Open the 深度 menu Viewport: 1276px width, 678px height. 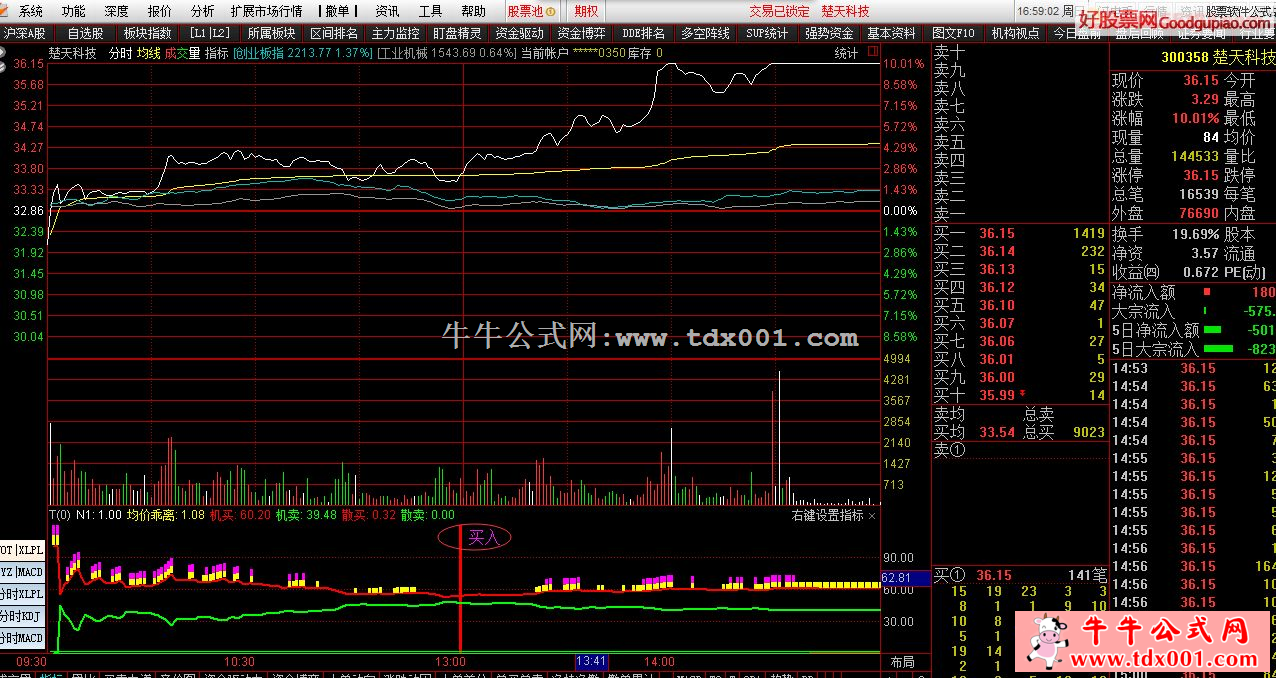[116, 11]
